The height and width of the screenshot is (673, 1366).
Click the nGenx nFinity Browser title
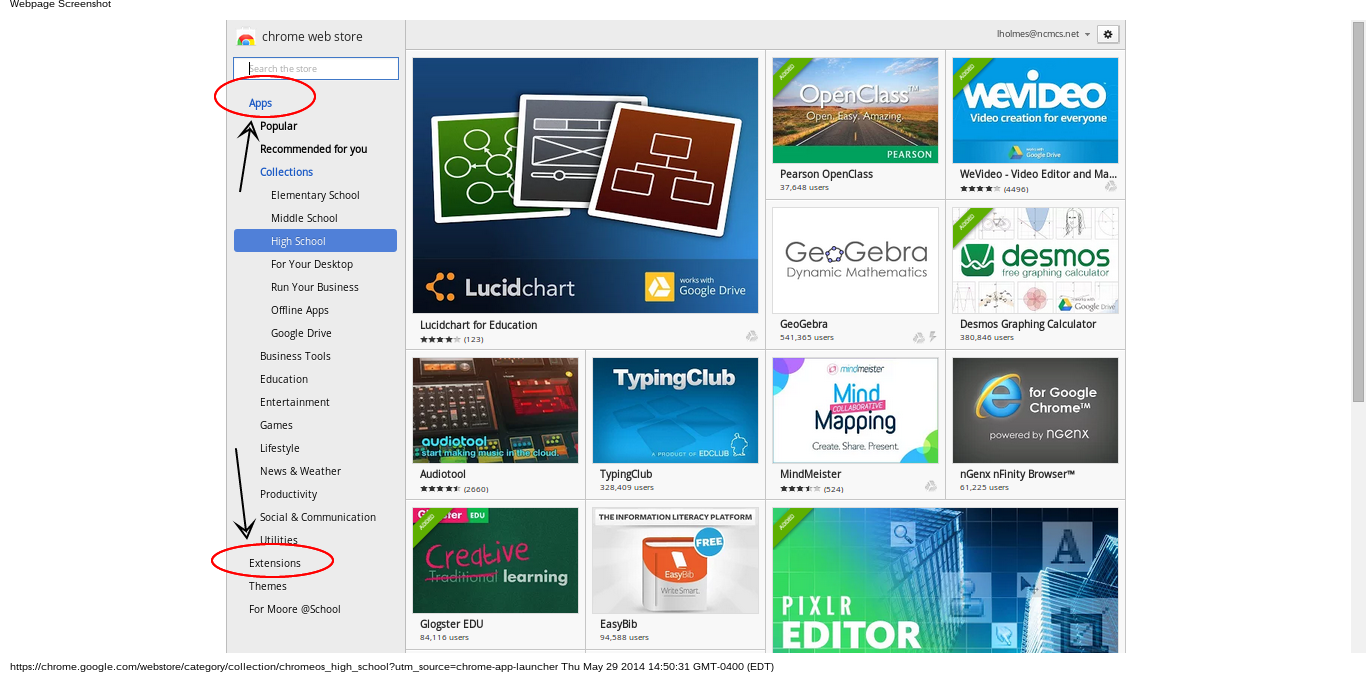coord(1017,474)
